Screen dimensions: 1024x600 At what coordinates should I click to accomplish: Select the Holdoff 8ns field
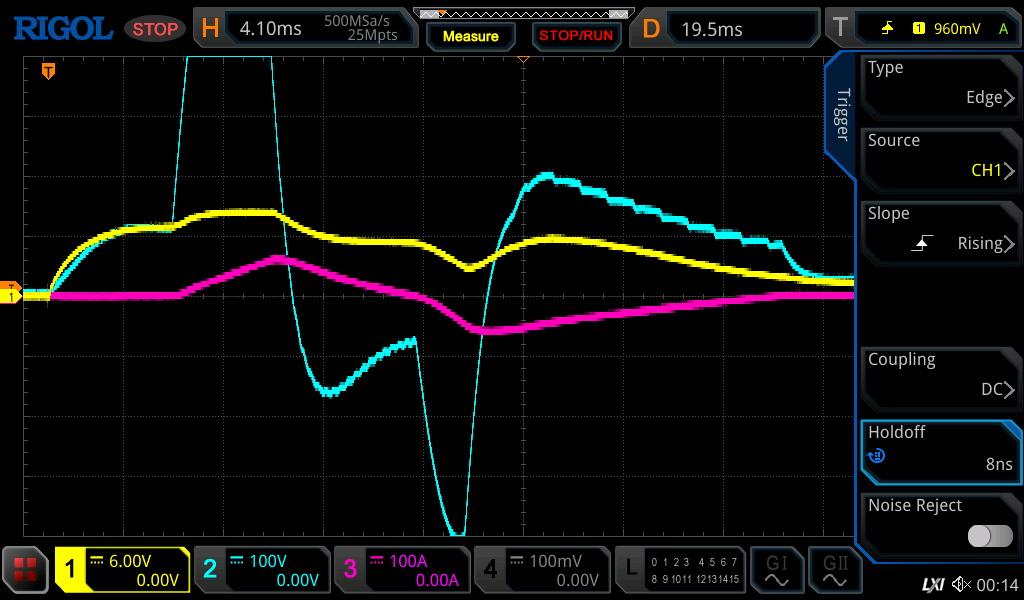(x=940, y=448)
